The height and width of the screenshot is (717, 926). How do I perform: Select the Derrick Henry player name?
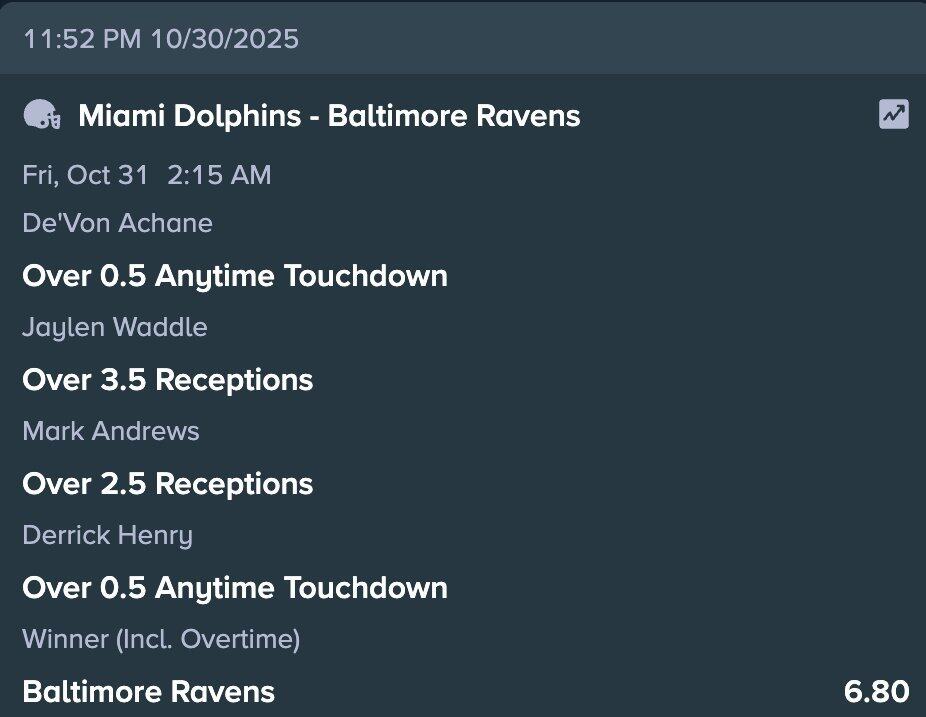click(107, 535)
